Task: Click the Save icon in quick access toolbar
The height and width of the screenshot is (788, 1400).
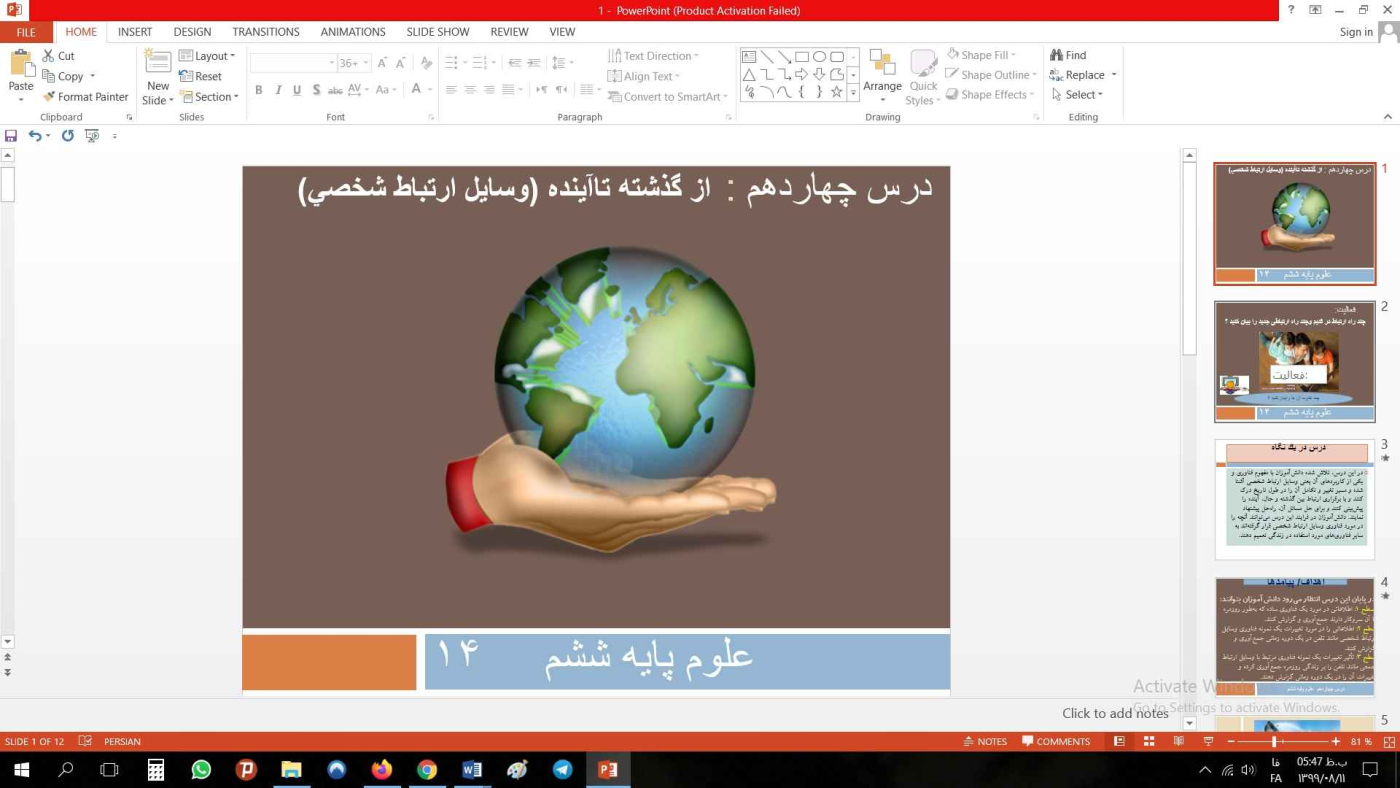Action: point(11,136)
